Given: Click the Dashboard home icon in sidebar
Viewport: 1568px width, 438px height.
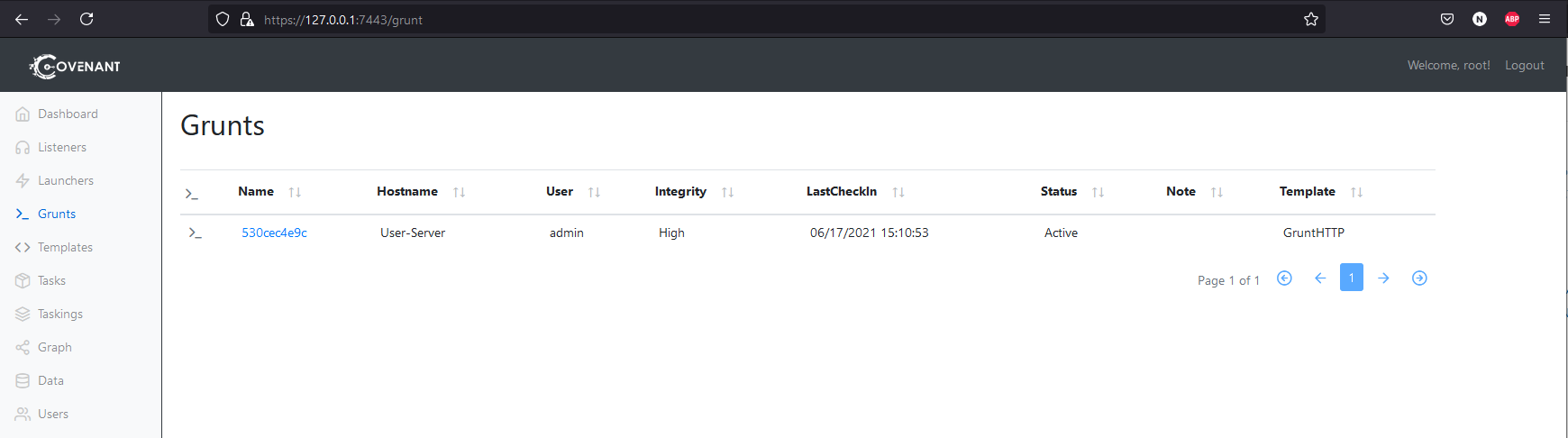Looking at the screenshot, I should (23, 114).
